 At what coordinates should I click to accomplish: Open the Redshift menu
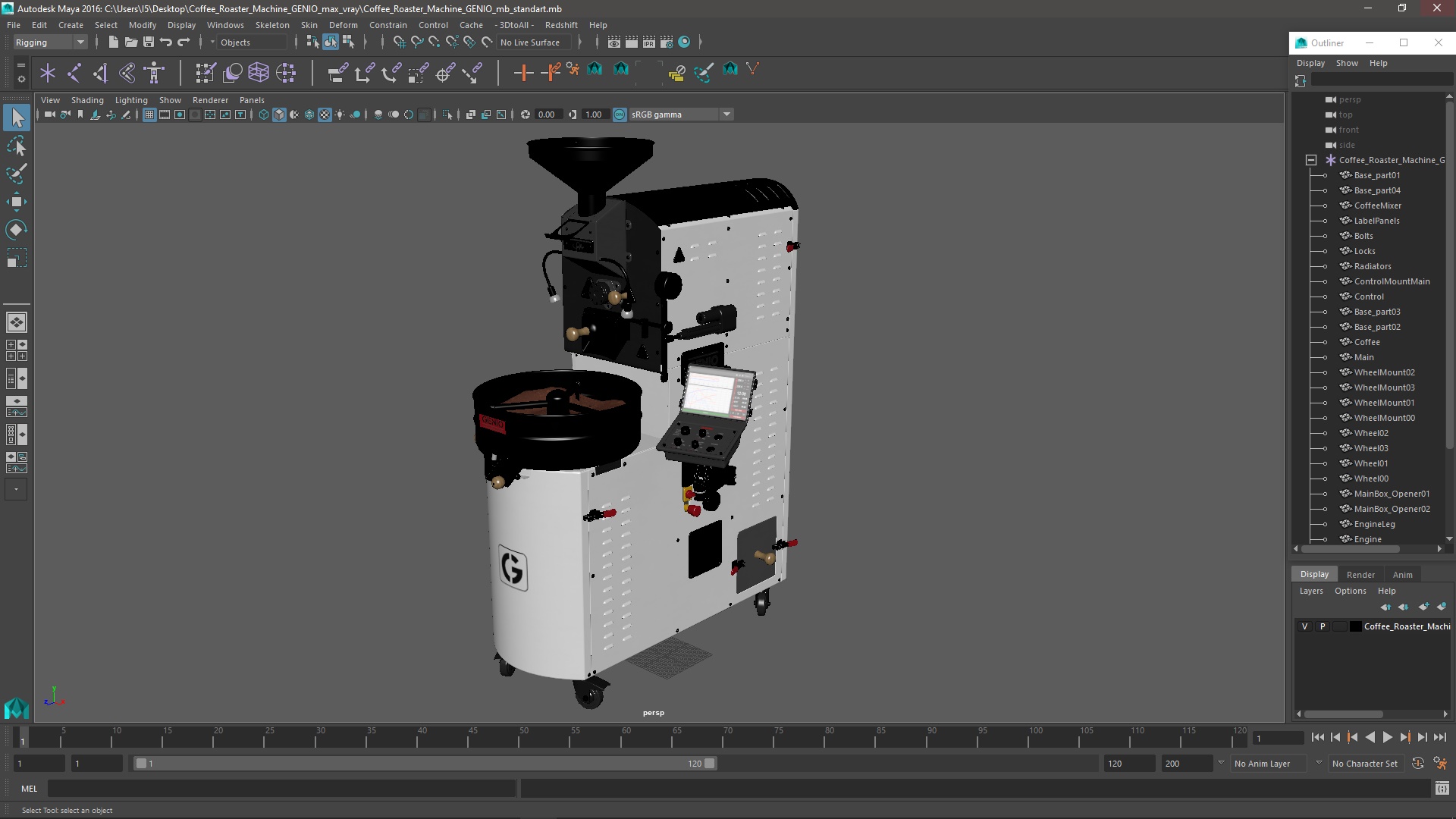560,25
